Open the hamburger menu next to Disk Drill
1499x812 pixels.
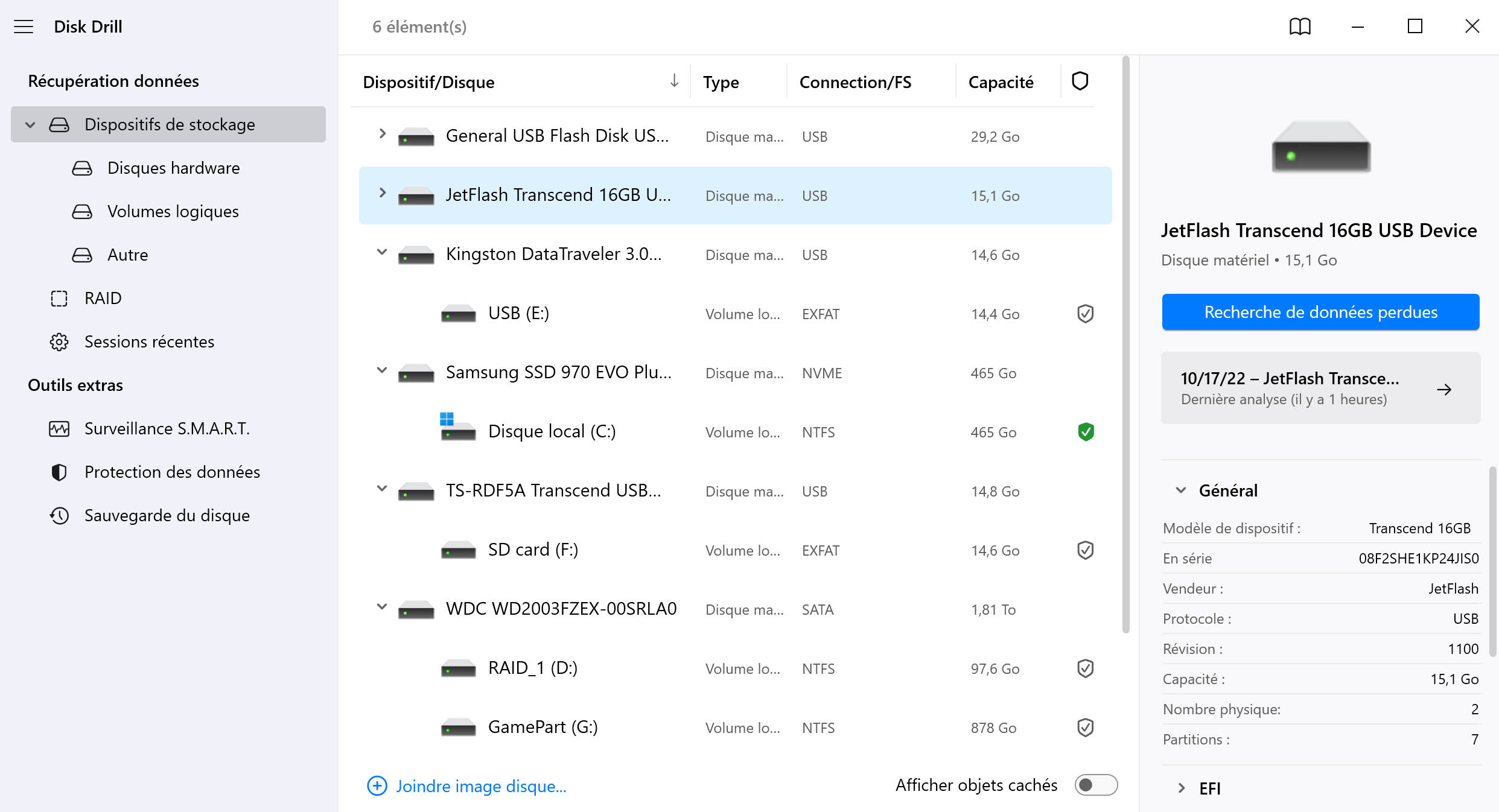point(24,27)
